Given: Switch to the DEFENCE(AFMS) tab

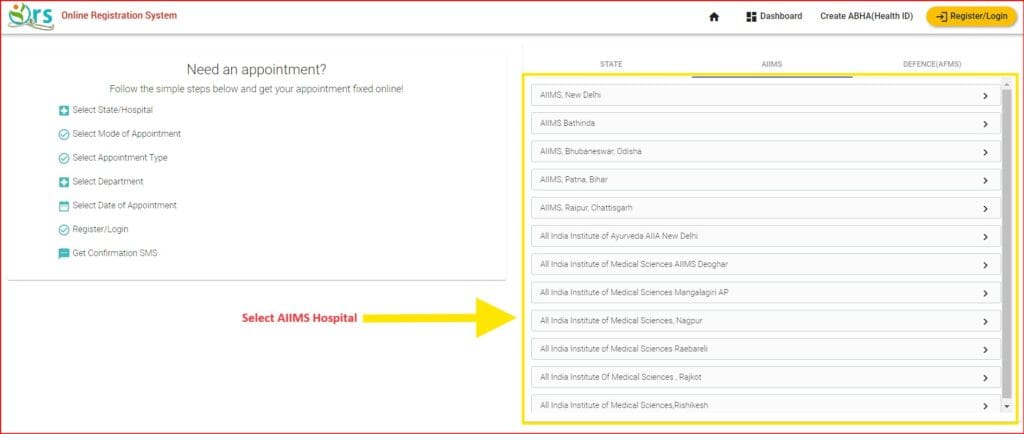Looking at the screenshot, I should 932,64.
